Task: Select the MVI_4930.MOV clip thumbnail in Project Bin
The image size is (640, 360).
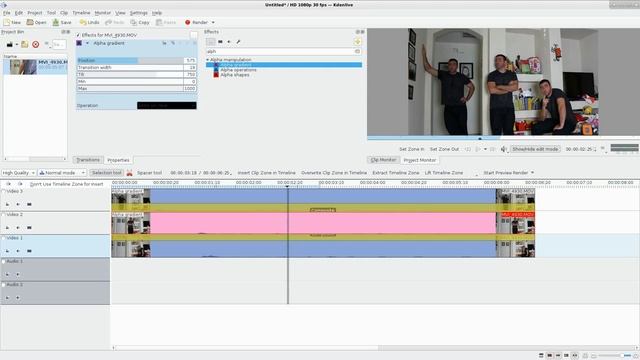Action: (x=23, y=67)
